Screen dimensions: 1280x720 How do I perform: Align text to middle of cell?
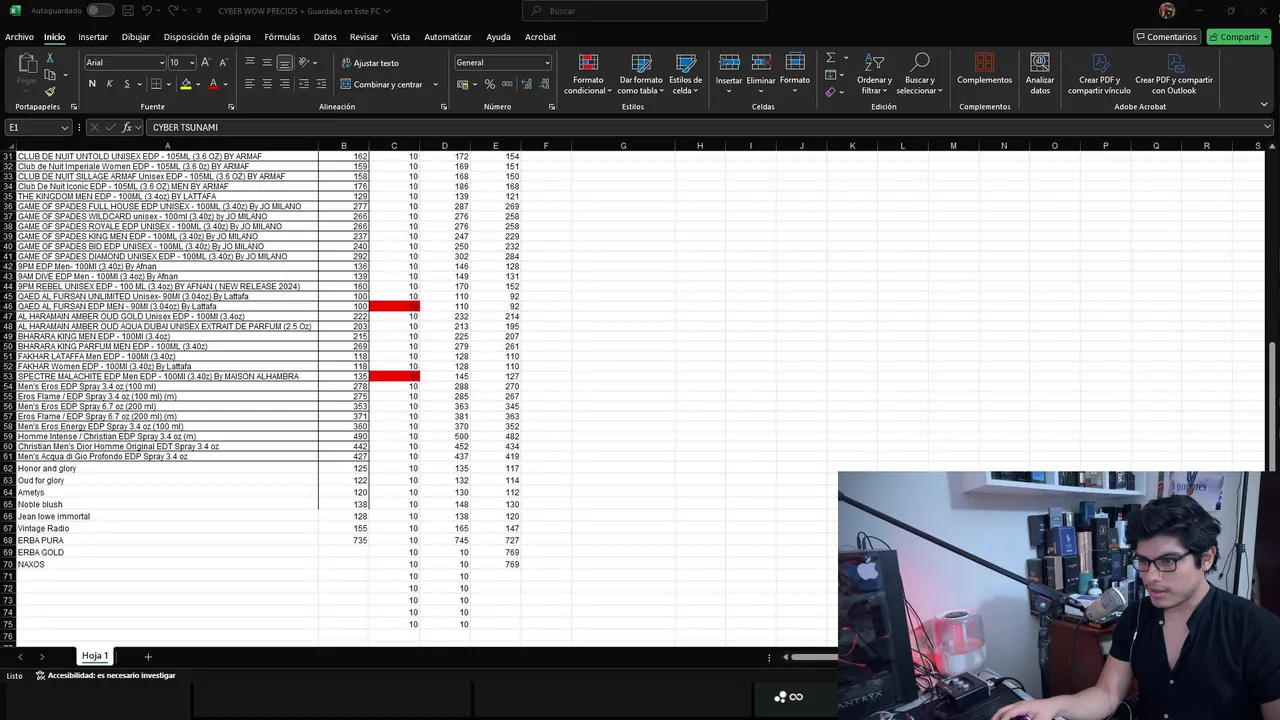(x=267, y=62)
